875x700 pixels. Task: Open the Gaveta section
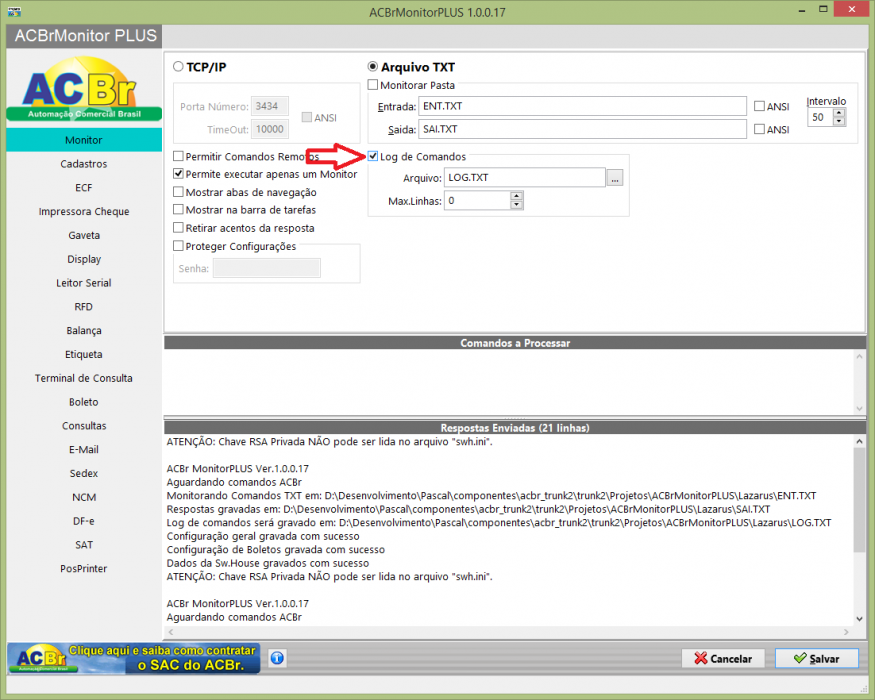(x=84, y=236)
